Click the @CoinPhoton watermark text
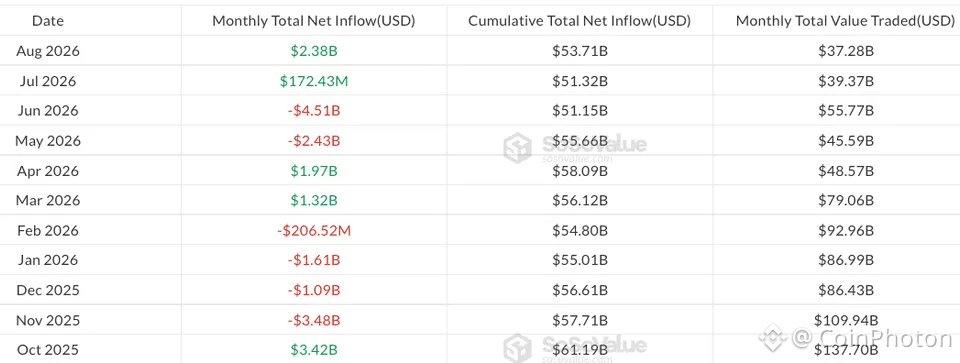This screenshot has height=363, width=960. [873, 338]
